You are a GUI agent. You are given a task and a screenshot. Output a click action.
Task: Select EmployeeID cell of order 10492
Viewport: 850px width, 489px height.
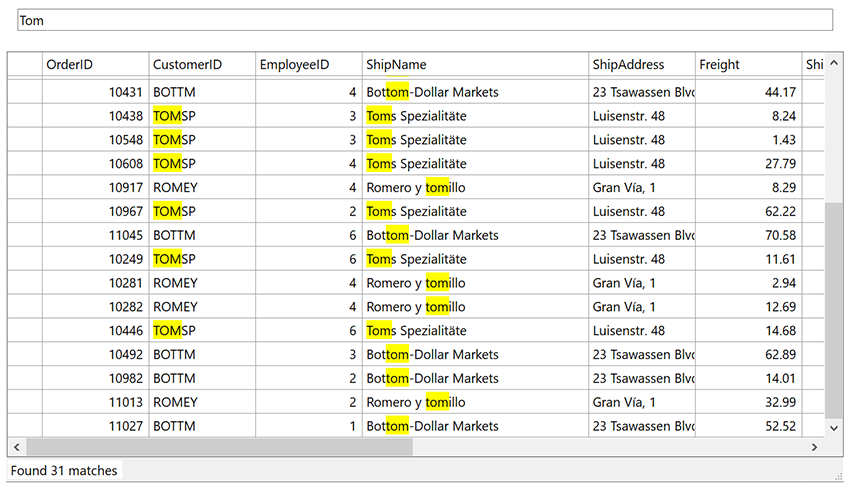click(308, 354)
